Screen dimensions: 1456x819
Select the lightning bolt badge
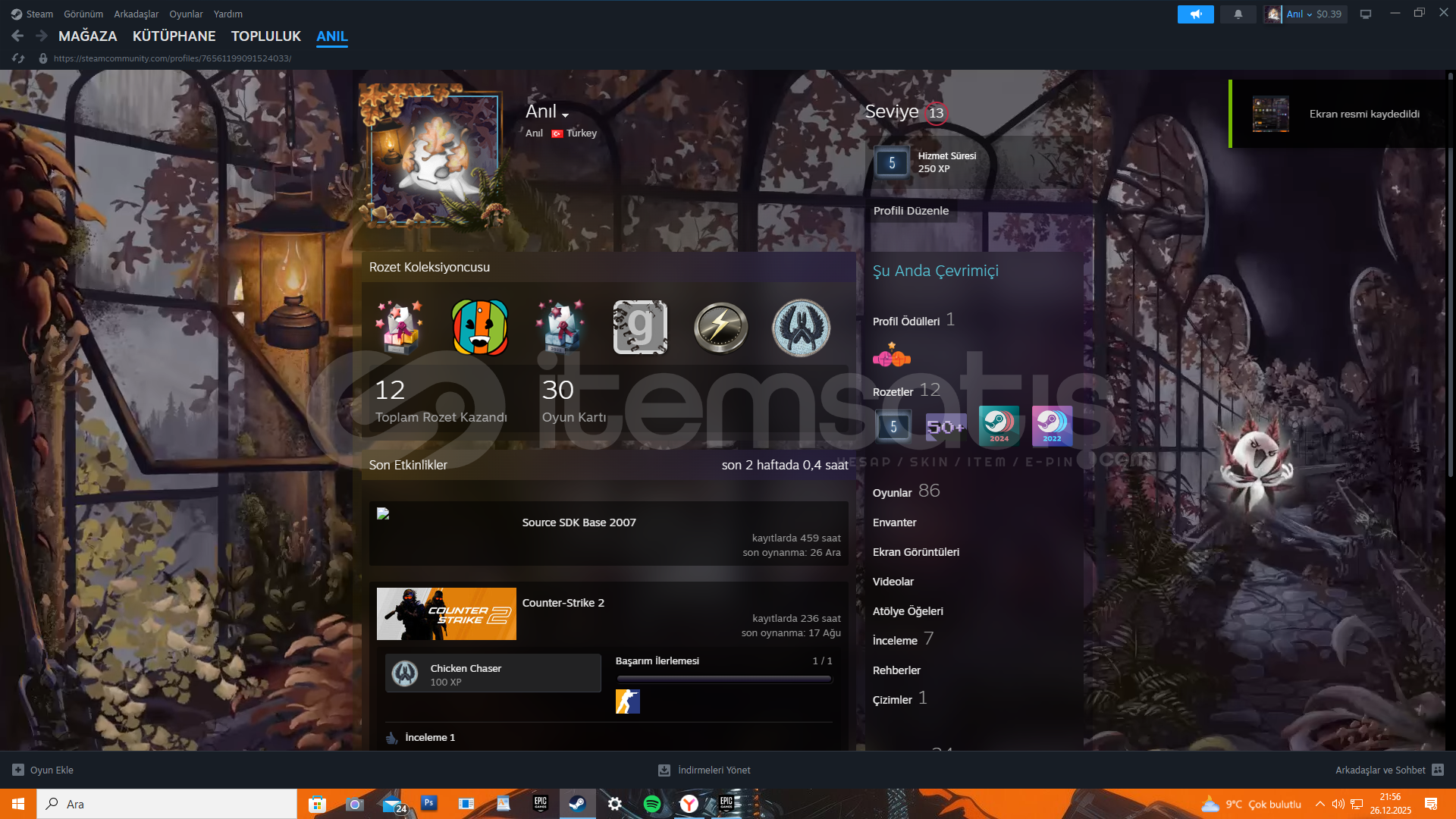pos(720,328)
